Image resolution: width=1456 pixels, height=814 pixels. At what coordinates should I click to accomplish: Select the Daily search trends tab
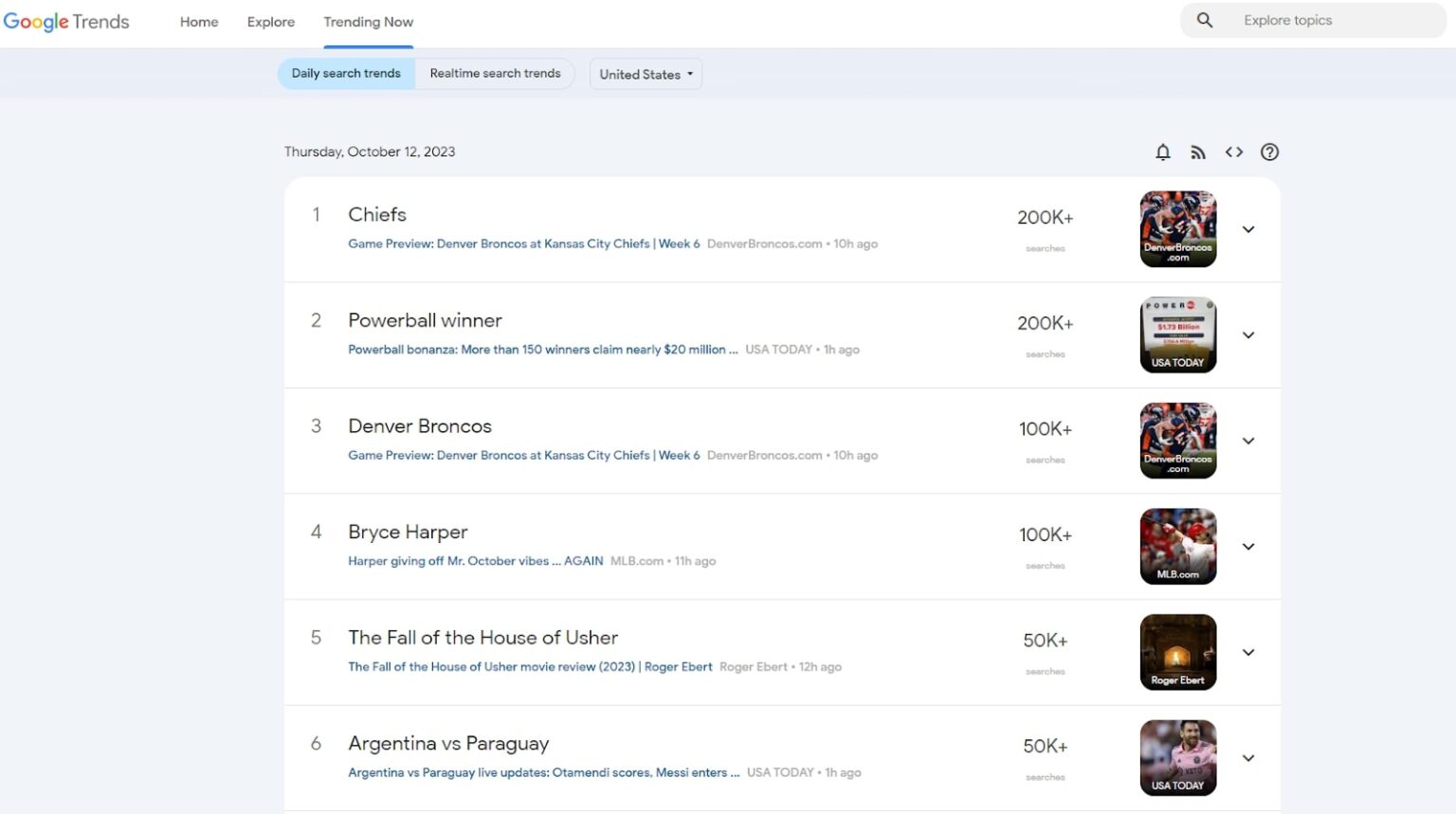coord(345,73)
